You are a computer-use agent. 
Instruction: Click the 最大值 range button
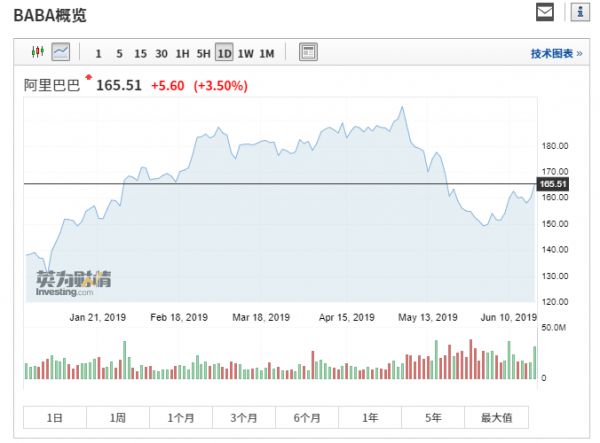(496, 417)
